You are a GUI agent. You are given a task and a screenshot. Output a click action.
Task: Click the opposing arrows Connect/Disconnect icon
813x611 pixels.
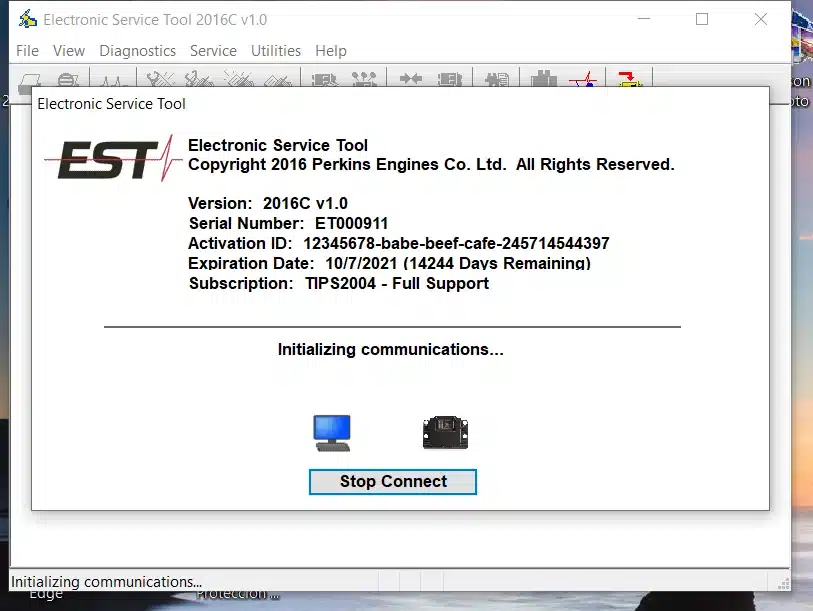(x=410, y=79)
